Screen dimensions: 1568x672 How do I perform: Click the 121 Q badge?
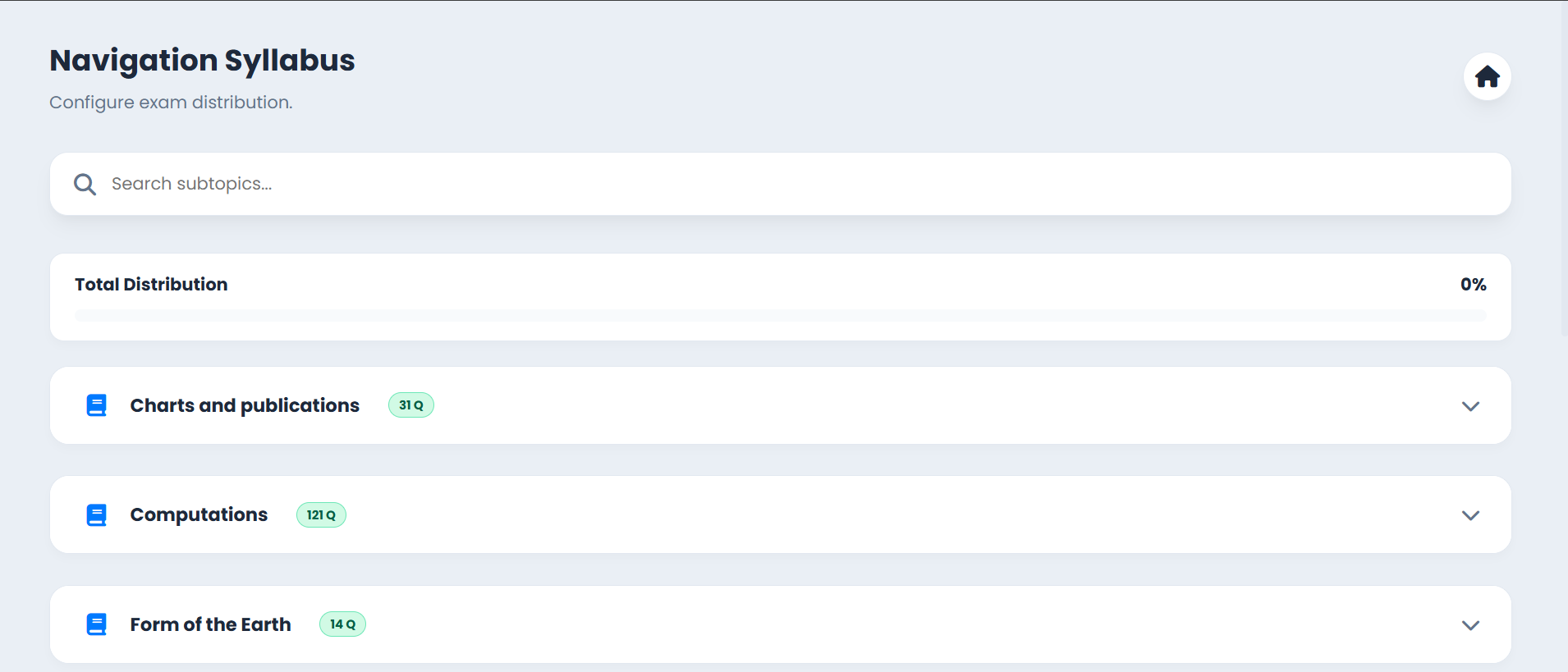[x=321, y=515]
